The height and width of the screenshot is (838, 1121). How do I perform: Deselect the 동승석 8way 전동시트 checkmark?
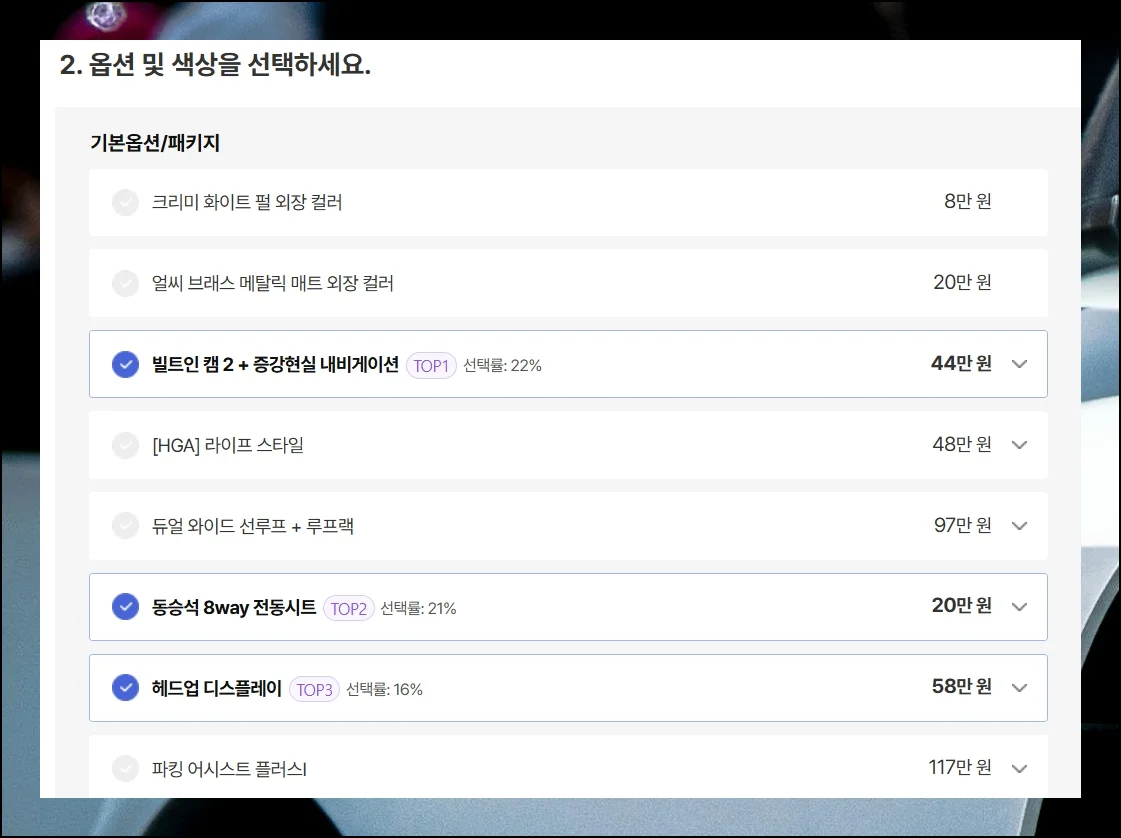click(125, 607)
